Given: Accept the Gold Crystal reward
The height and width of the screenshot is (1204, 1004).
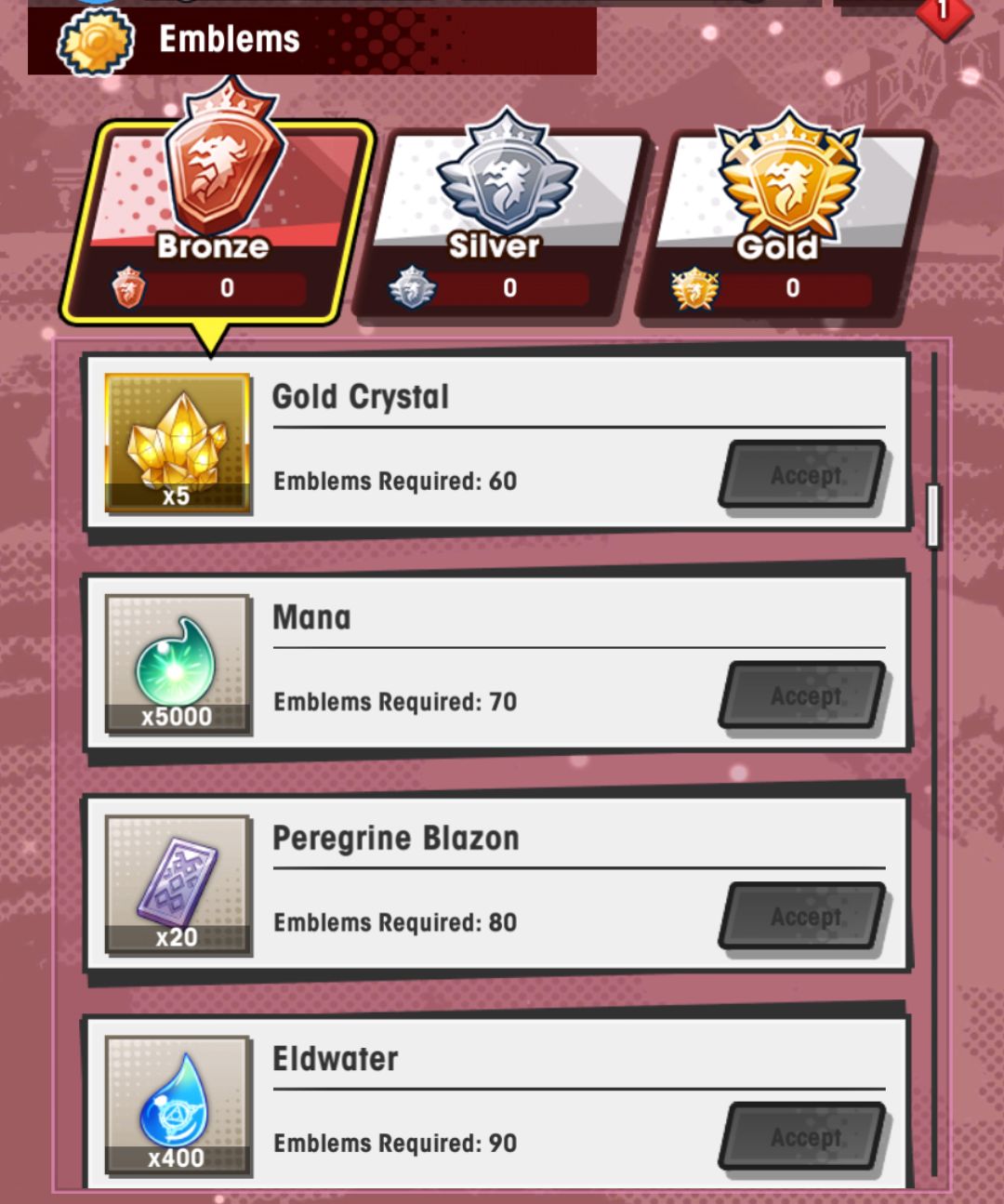Looking at the screenshot, I should coord(803,475).
